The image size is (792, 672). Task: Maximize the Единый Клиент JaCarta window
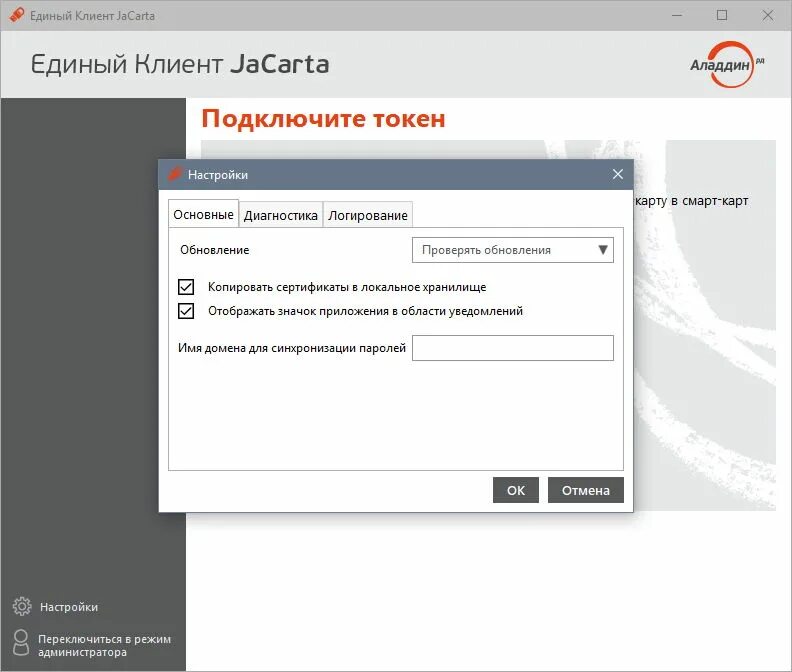click(722, 16)
